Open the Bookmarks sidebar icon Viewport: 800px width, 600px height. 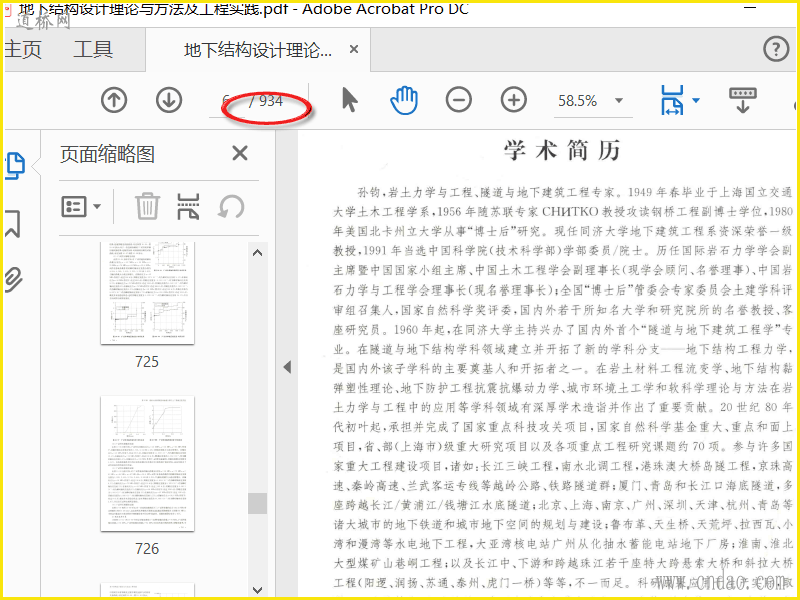(x=13, y=223)
